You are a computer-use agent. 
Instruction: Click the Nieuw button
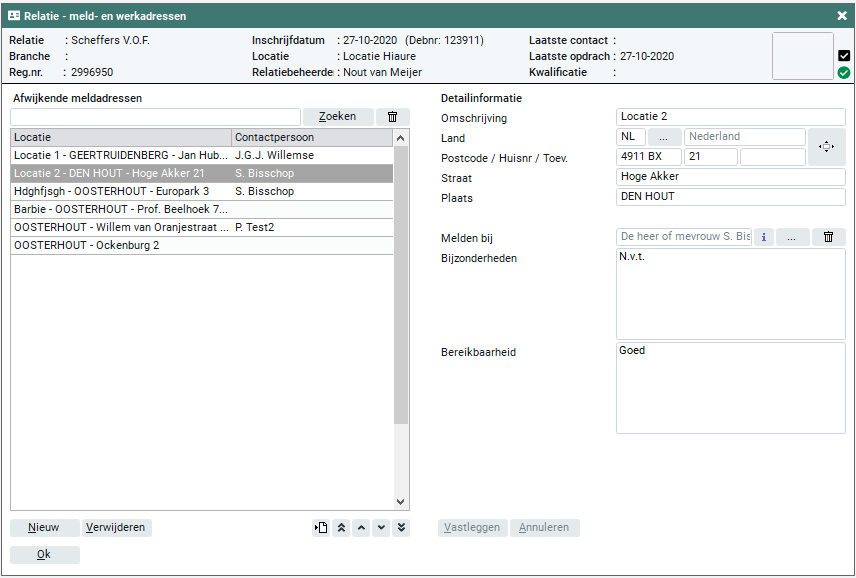coord(44,528)
